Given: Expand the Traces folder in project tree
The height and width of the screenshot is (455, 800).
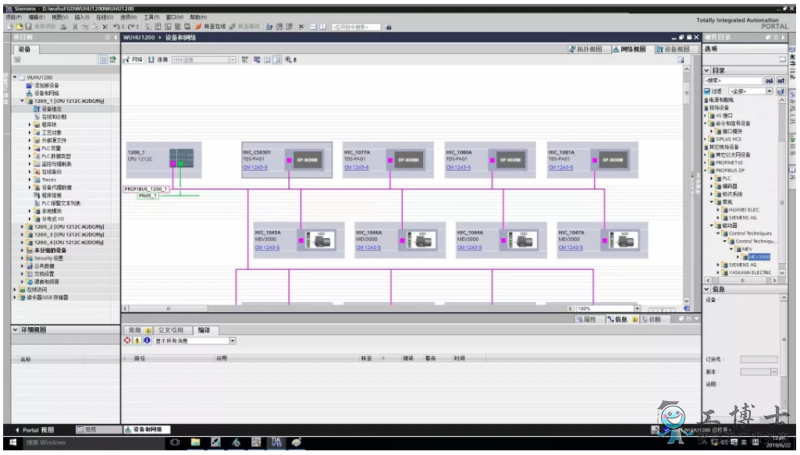Looking at the screenshot, I should pos(29,180).
